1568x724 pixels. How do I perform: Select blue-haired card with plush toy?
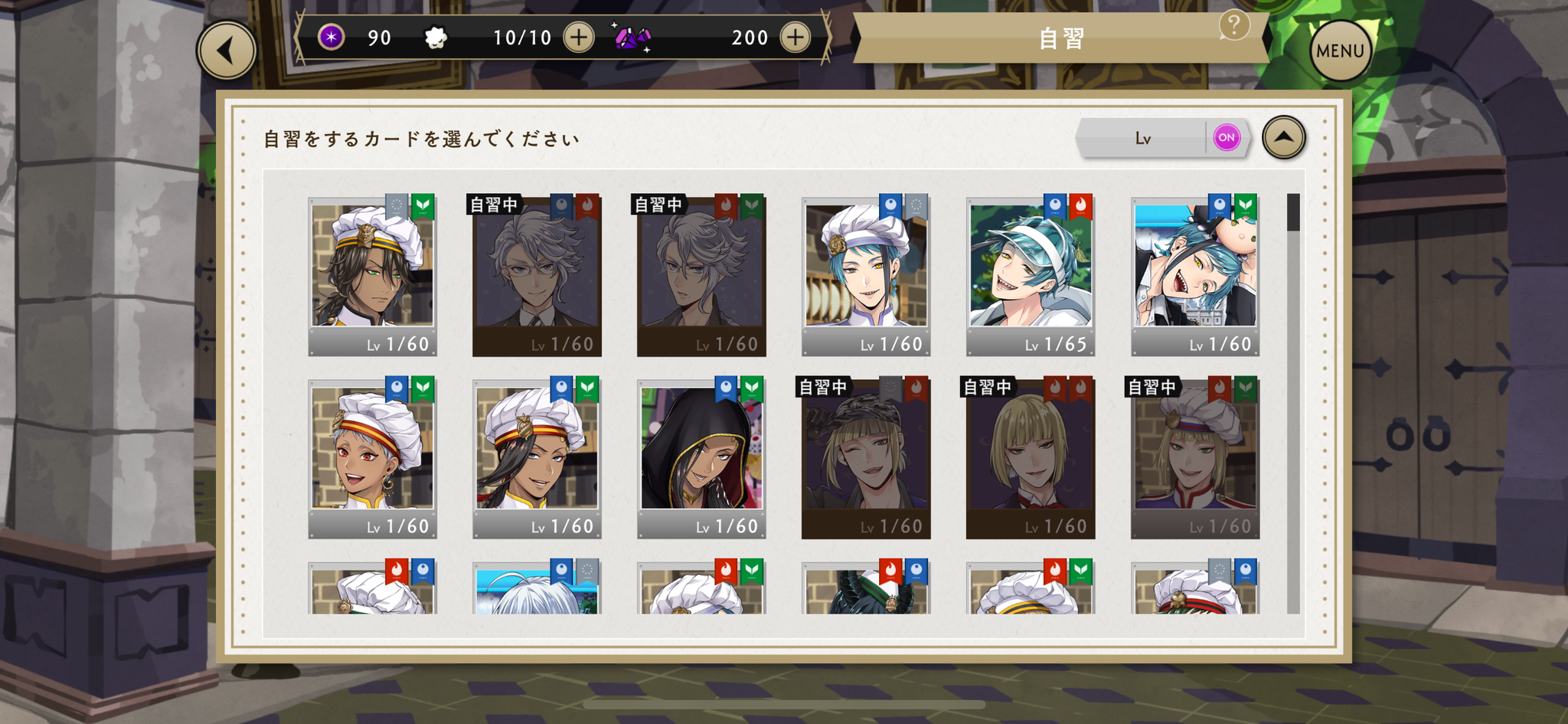pyautogui.click(x=1195, y=276)
